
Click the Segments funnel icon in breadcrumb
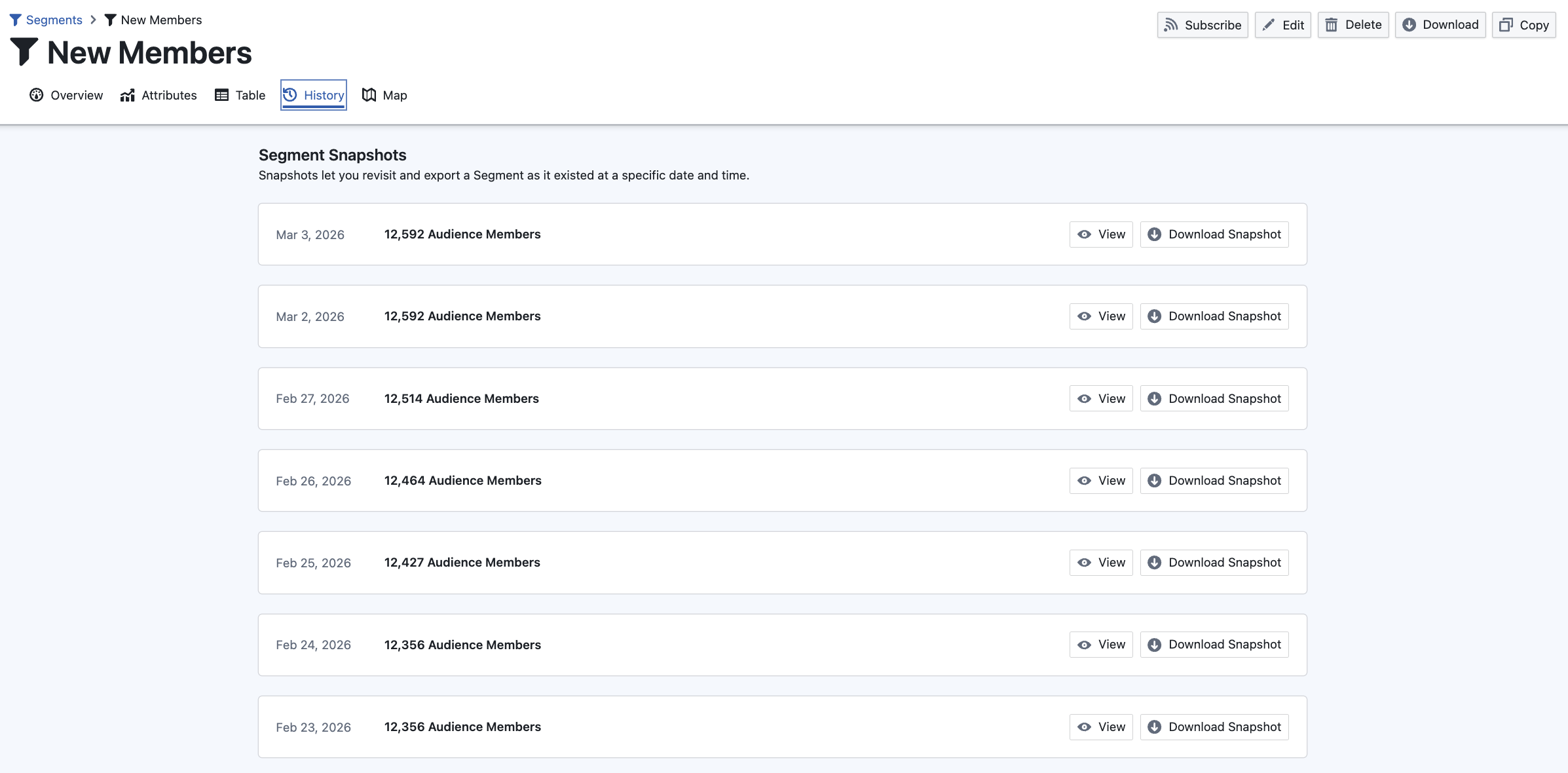[16, 20]
